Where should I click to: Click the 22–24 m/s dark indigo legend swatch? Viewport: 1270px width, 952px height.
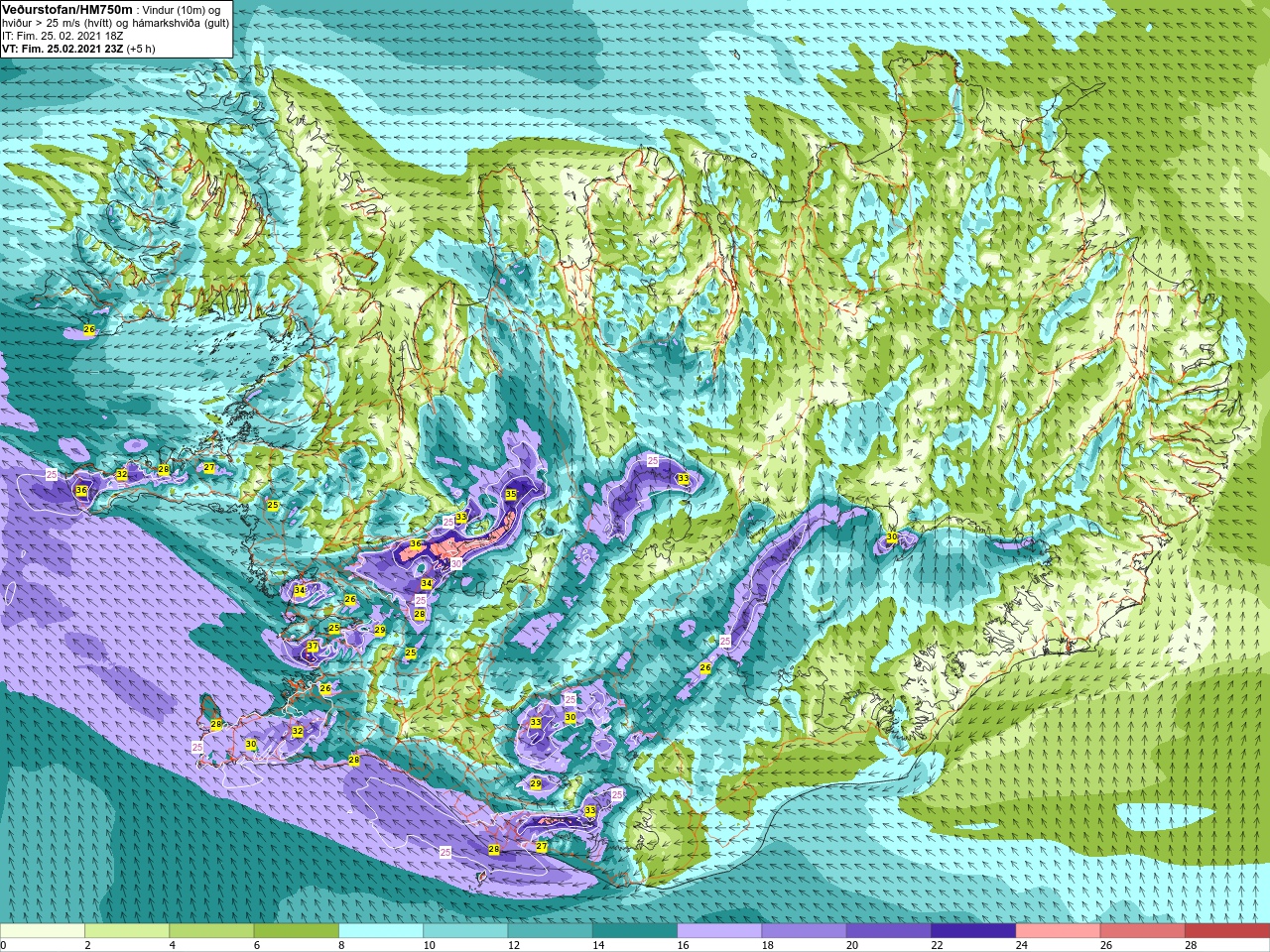pos(973,931)
